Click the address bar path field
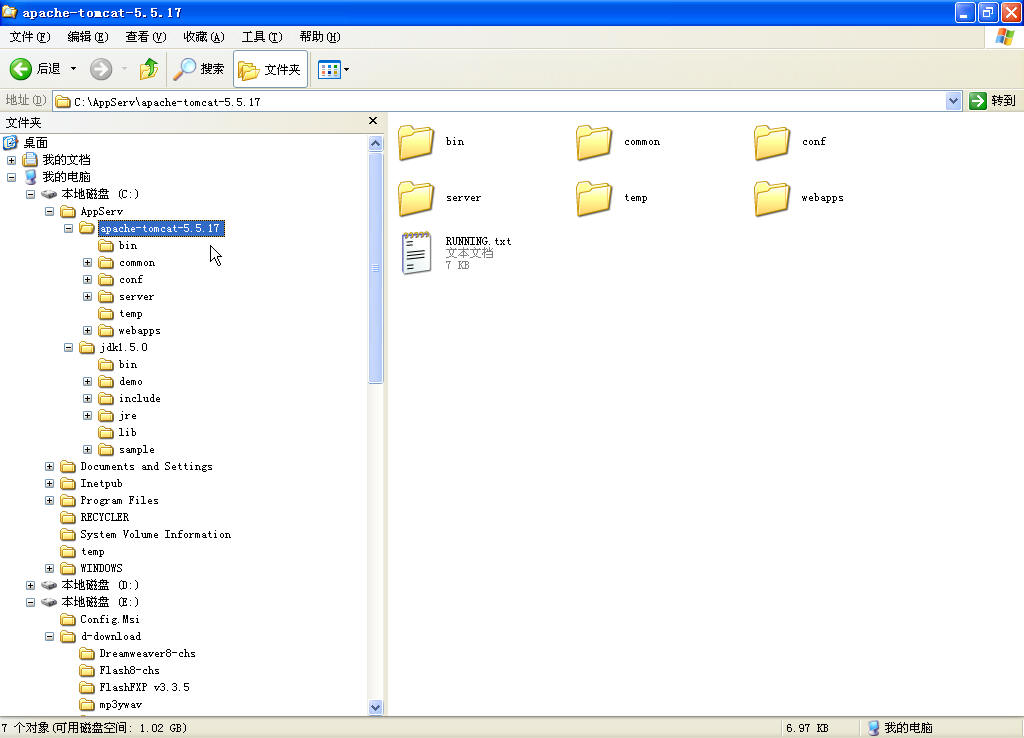This screenshot has width=1024, height=738. tap(499, 102)
